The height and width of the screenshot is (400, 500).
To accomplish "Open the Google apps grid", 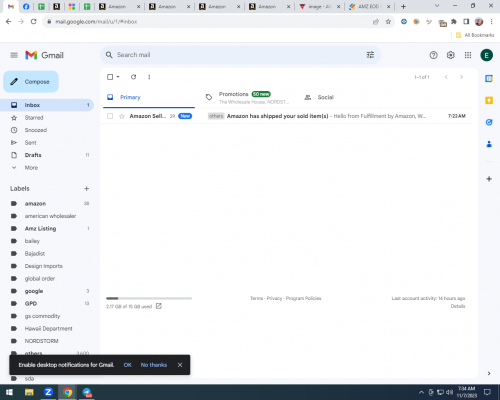I will [468, 55].
